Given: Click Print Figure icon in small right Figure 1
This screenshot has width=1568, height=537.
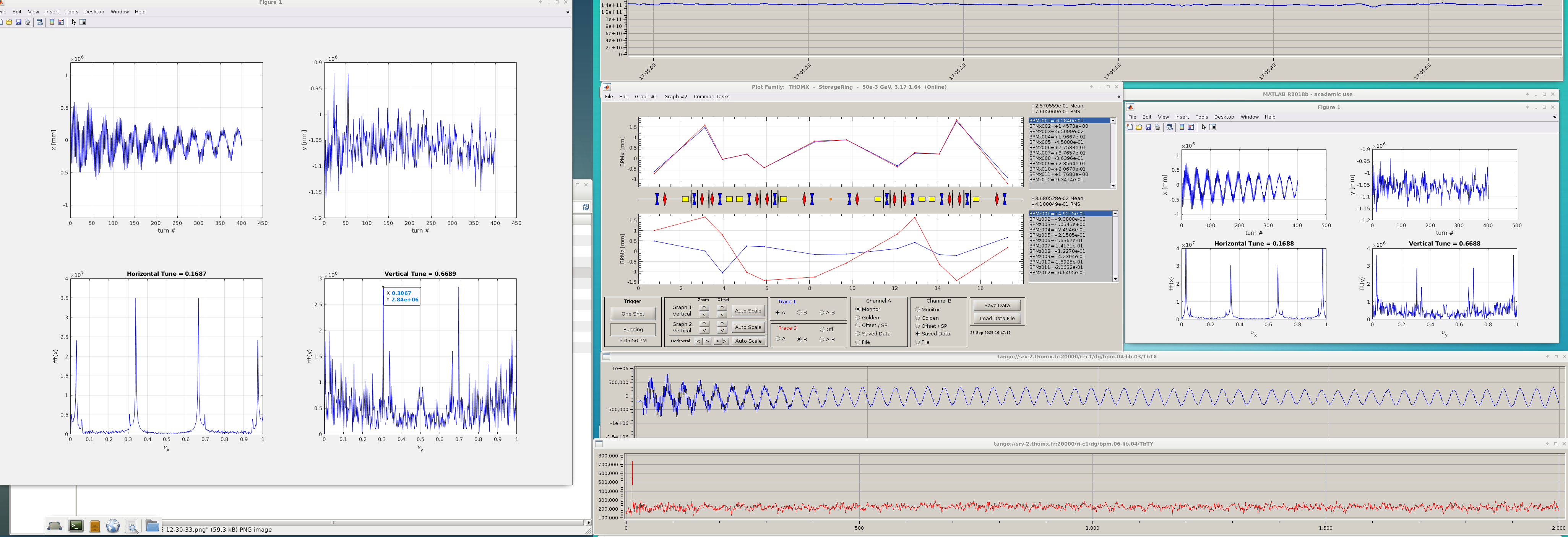Looking at the screenshot, I should pos(1158,127).
